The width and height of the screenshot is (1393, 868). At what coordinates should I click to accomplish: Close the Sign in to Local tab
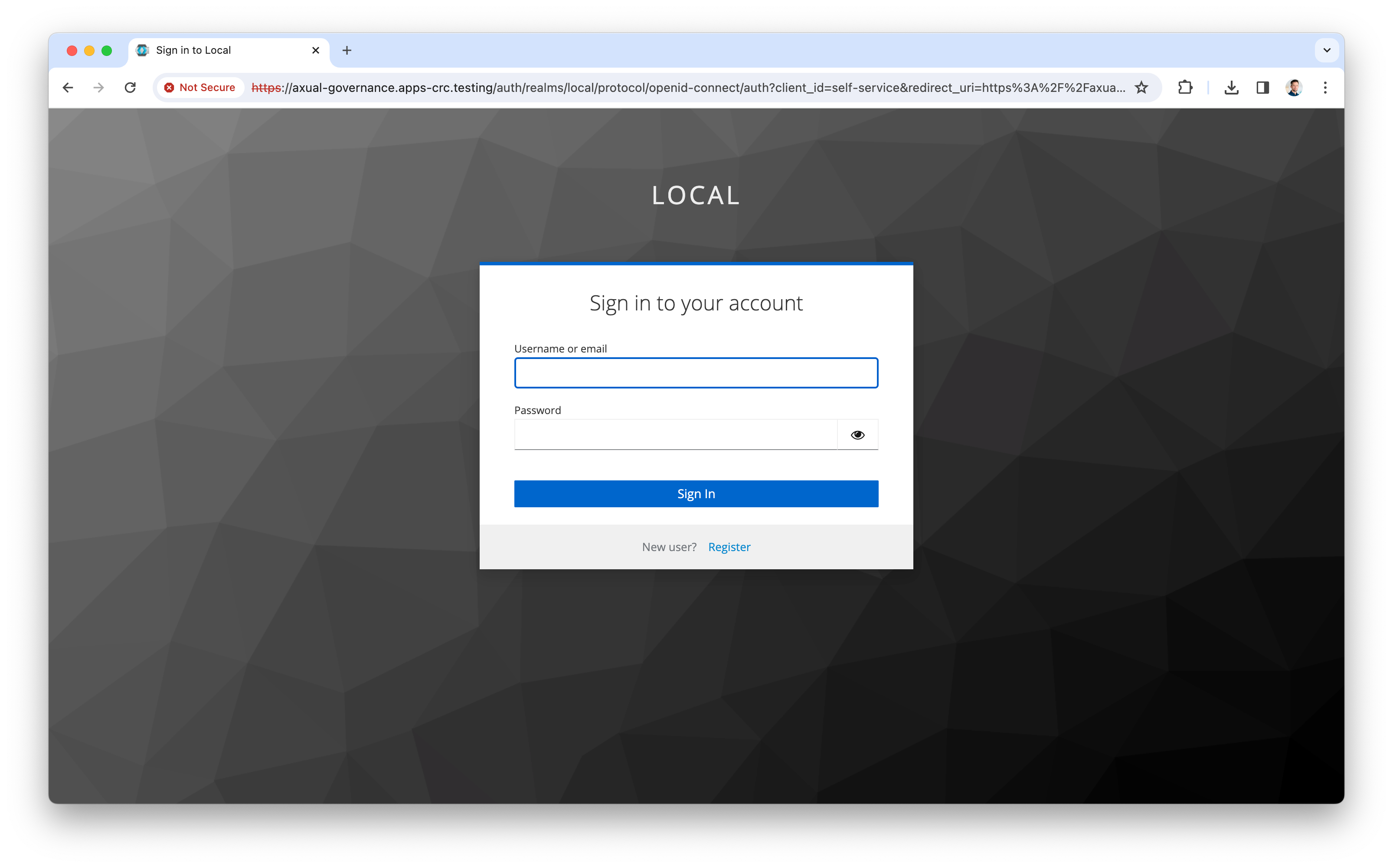(x=316, y=51)
